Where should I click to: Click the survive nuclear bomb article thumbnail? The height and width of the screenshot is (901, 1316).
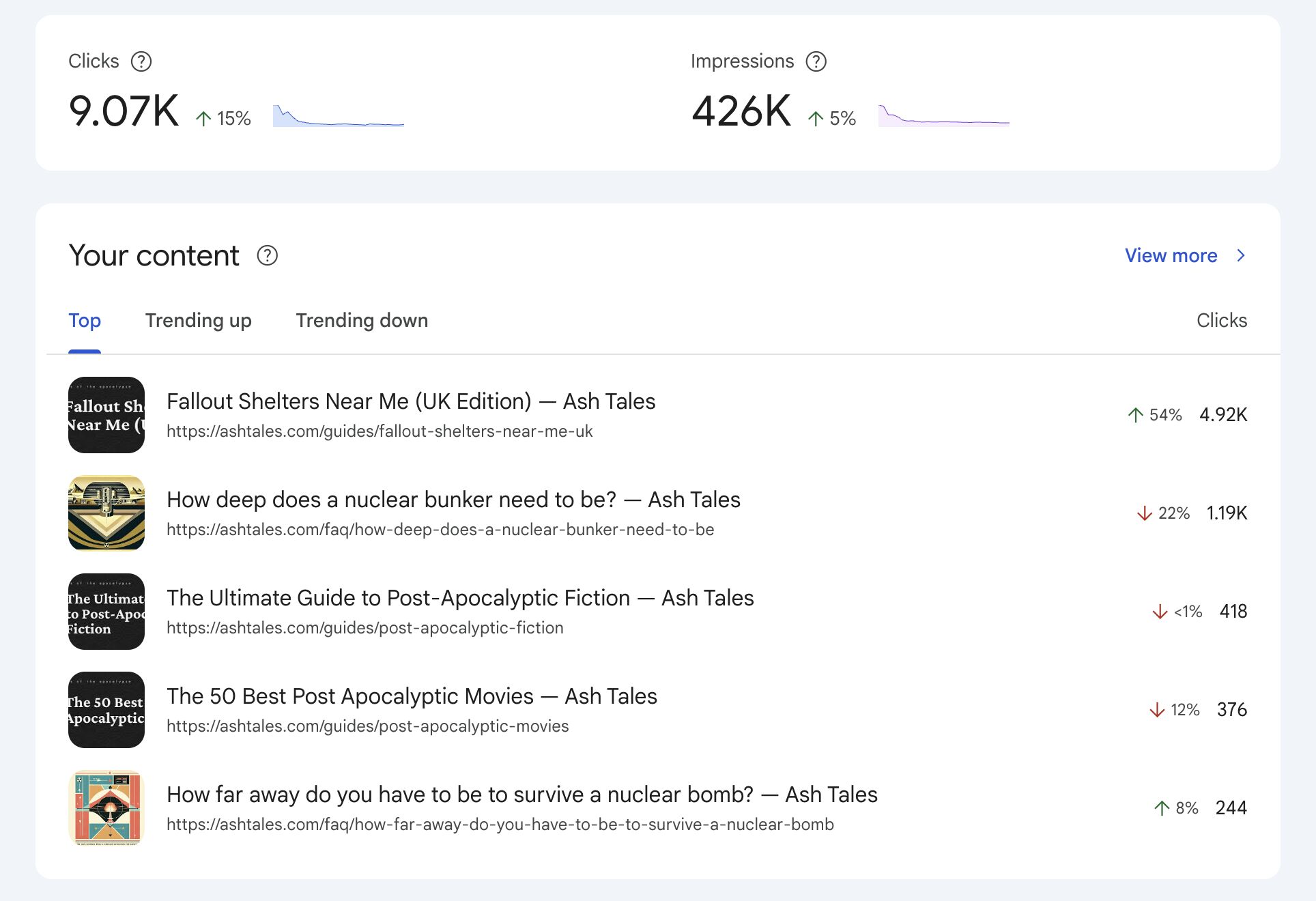pyautogui.click(x=106, y=808)
